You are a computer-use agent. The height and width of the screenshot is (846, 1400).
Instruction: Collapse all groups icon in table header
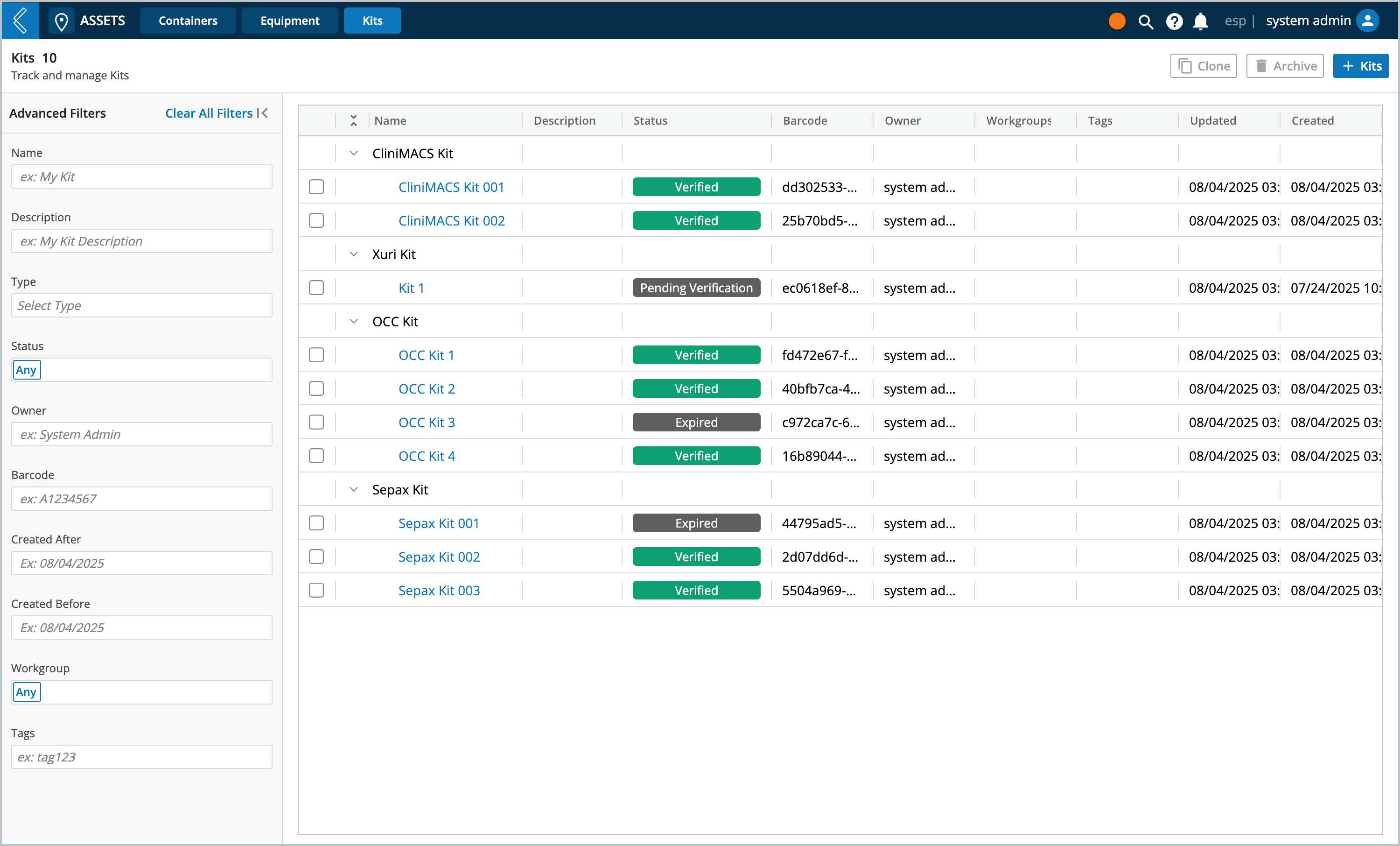353,120
